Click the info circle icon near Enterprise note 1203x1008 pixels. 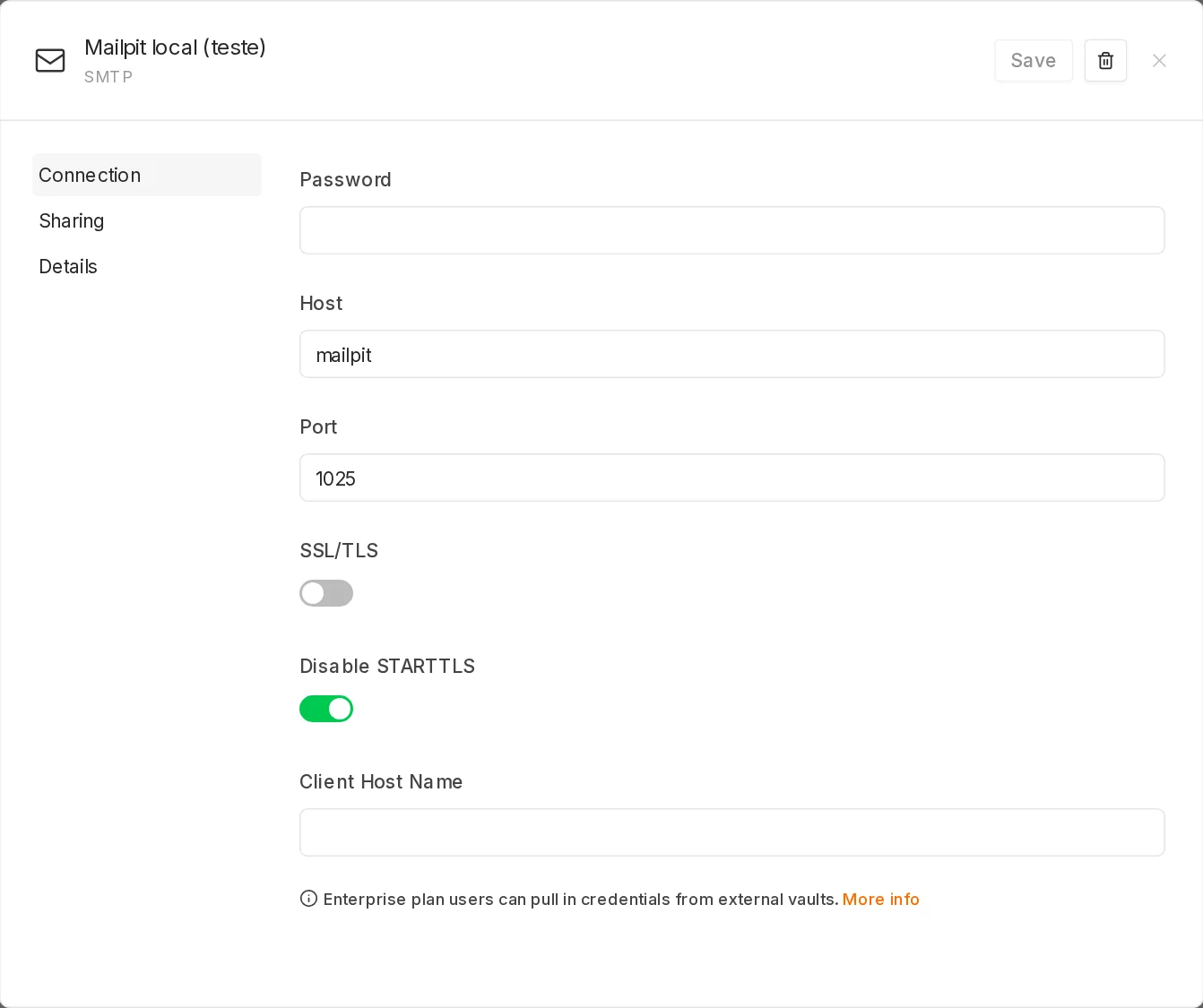coord(308,899)
